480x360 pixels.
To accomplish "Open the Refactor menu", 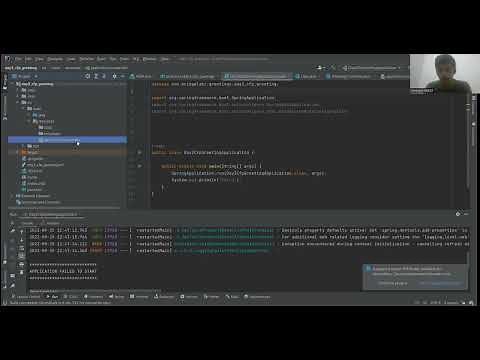I will (x=87, y=59).
